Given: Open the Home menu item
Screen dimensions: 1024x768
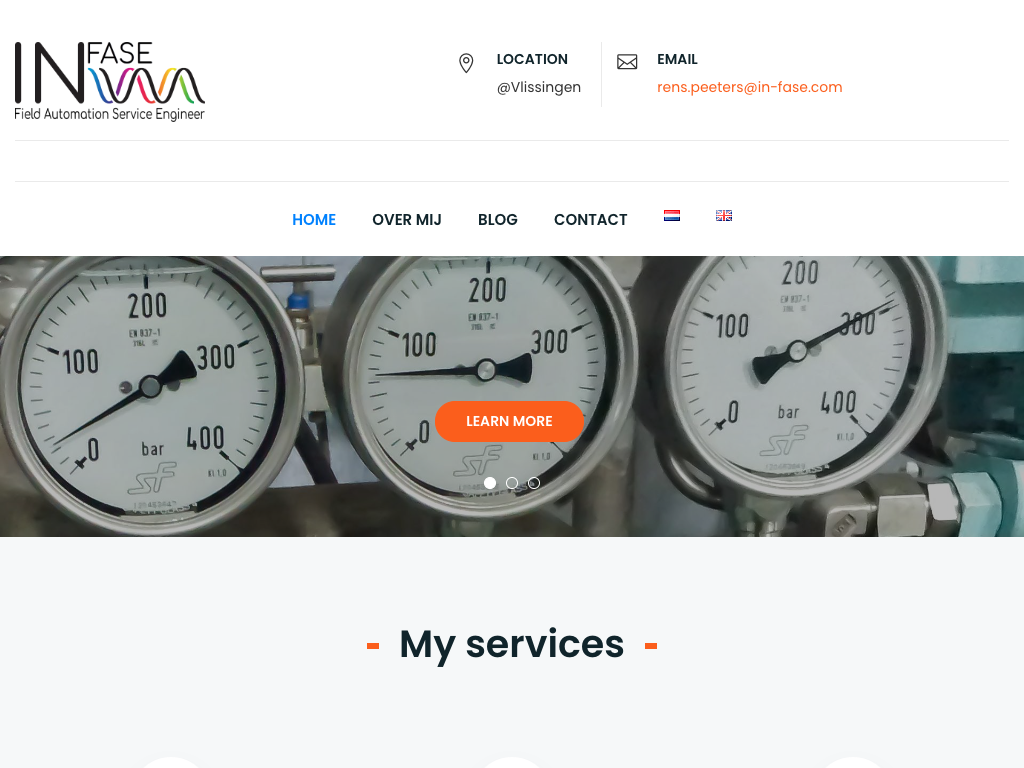Looking at the screenshot, I should click(x=314, y=219).
